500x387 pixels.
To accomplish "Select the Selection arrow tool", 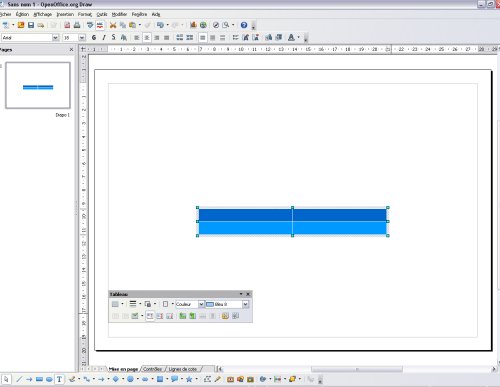I will click(x=6, y=379).
